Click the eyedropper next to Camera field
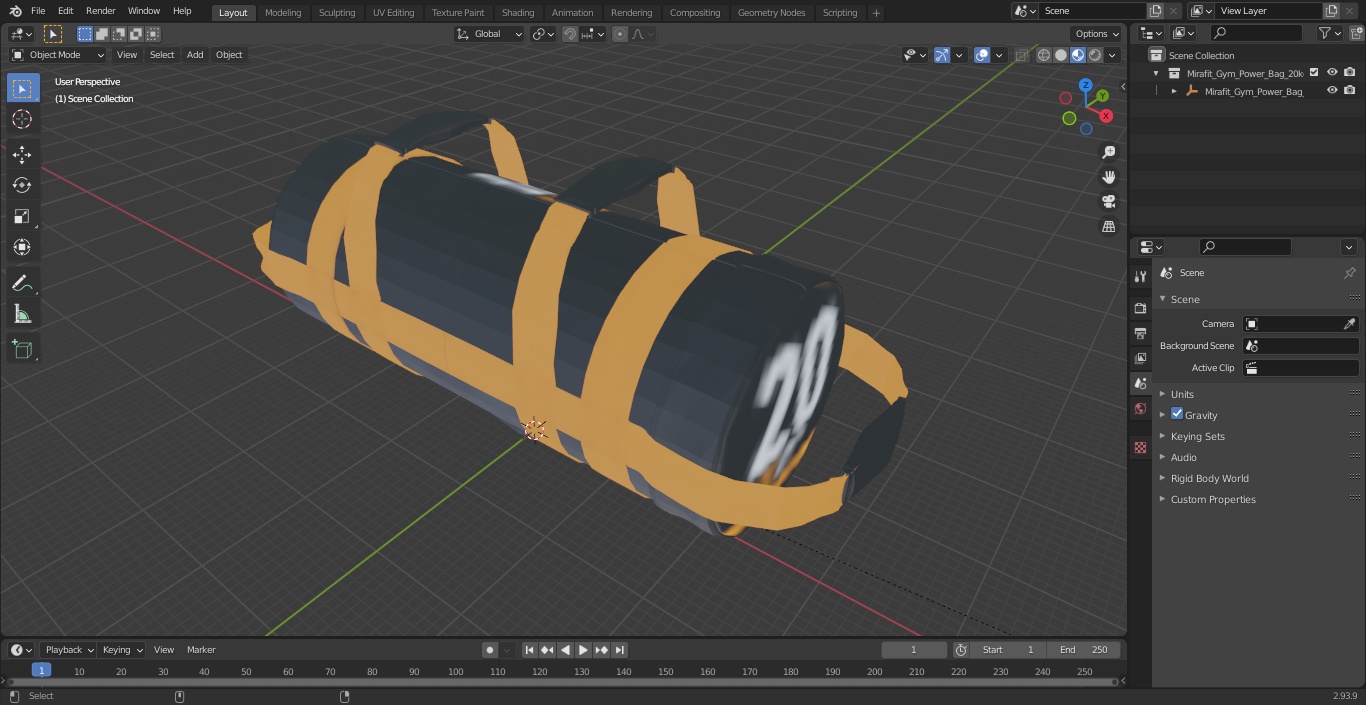1366x705 pixels. [1349, 324]
